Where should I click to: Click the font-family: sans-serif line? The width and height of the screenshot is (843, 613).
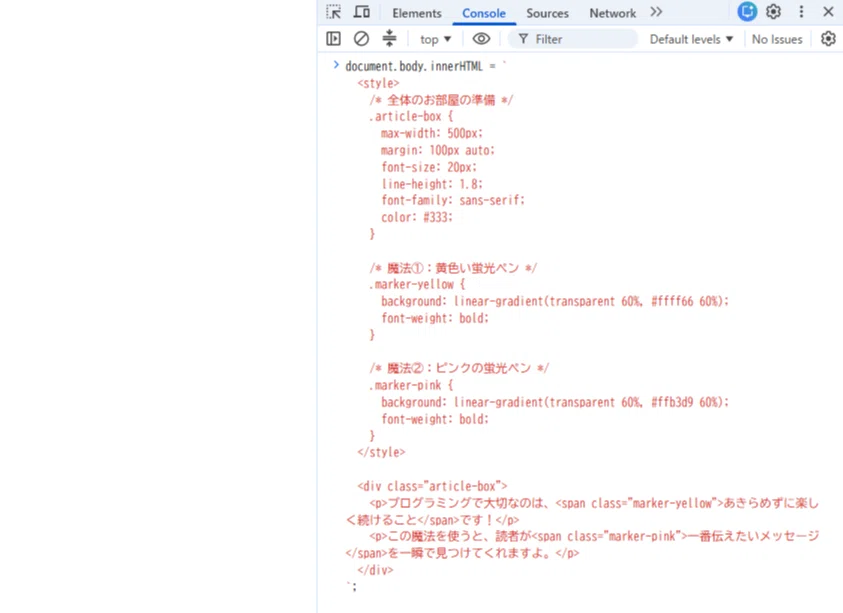[453, 201]
